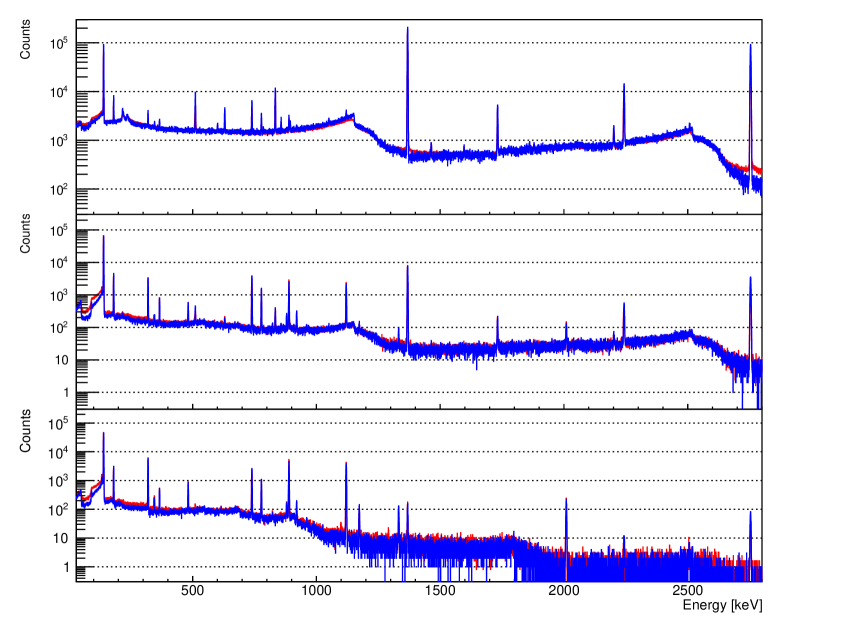Click the 10^4 y-axis label in bottom panel
847x625 pixels.
[x=59, y=452]
